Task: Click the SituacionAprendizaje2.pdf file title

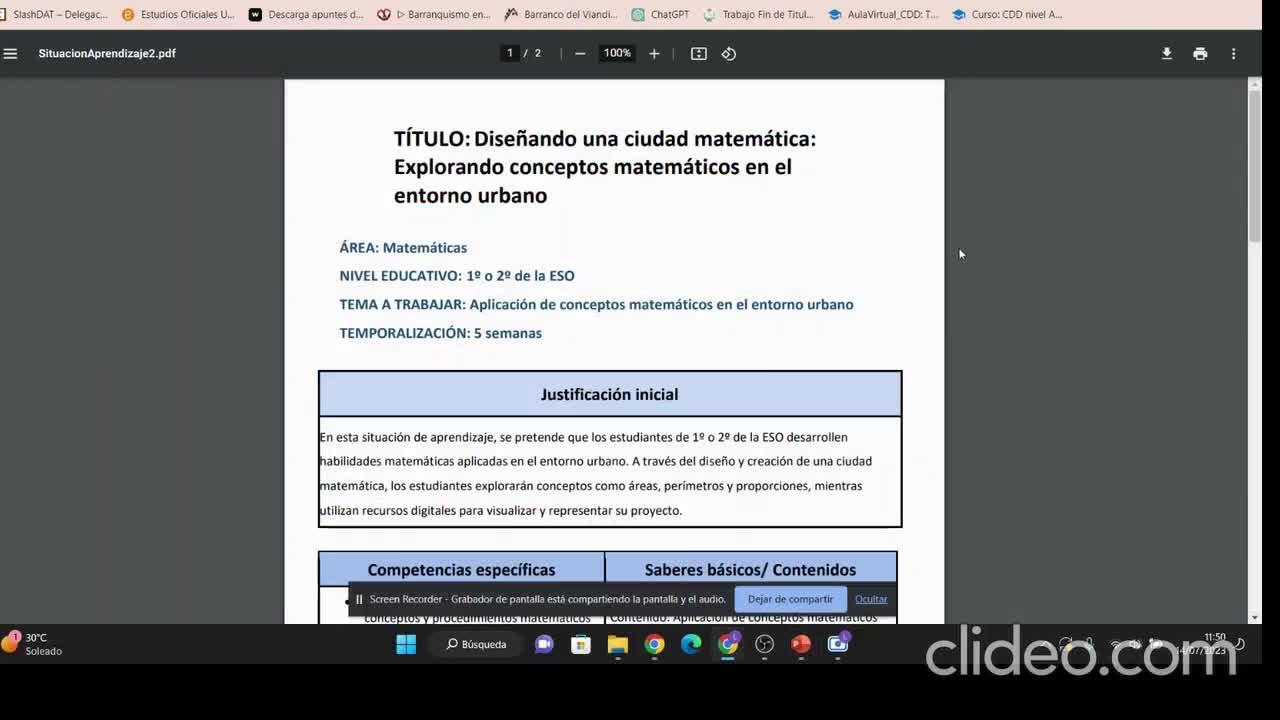Action: pyautogui.click(x=107, y=53)
